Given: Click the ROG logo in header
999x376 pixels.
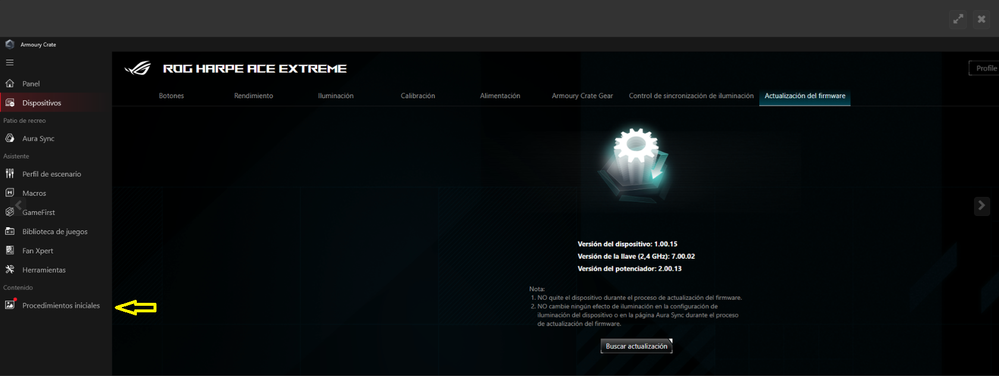Looking at the screenshot, I should pyautogui.click(x=138, y=68).
